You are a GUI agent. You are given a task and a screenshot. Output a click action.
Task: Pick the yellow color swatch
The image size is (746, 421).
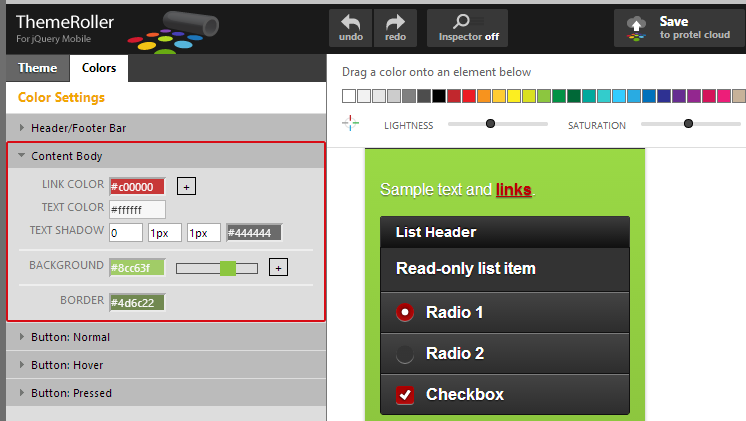(x=514, y=96)
